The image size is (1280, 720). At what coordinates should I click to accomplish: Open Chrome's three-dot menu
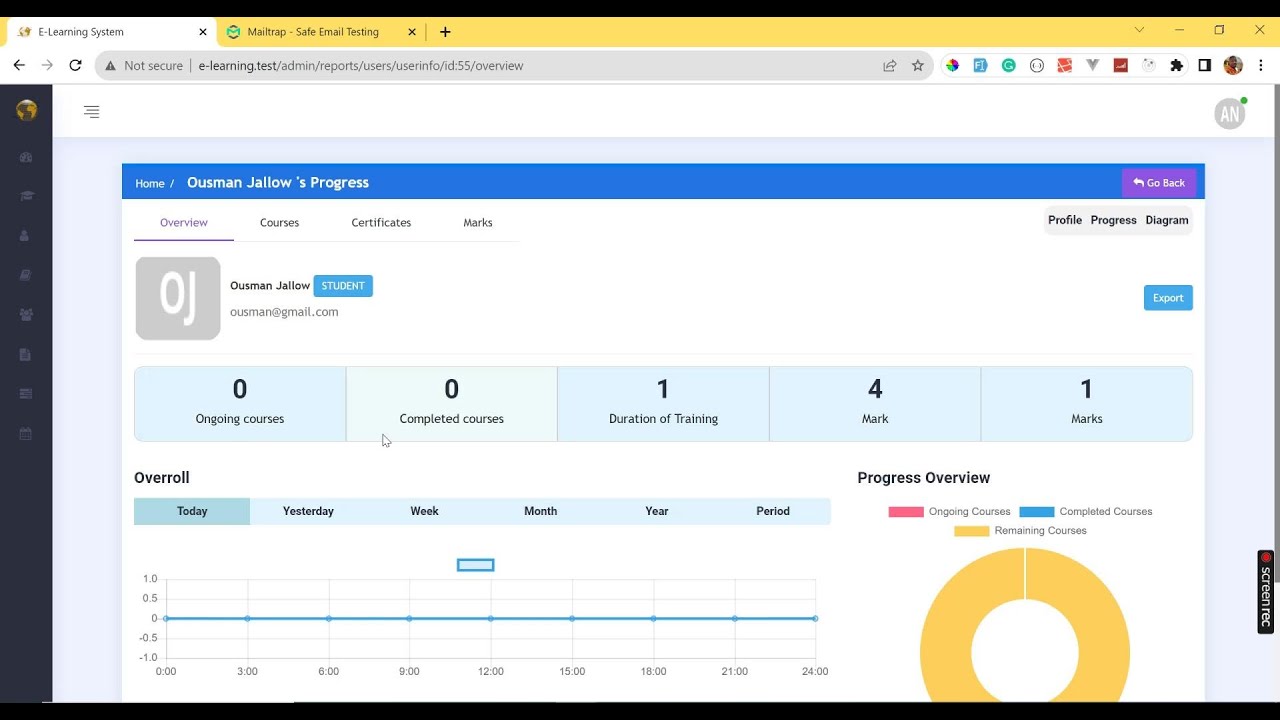pyautogui.click(x=1261, y=65)
